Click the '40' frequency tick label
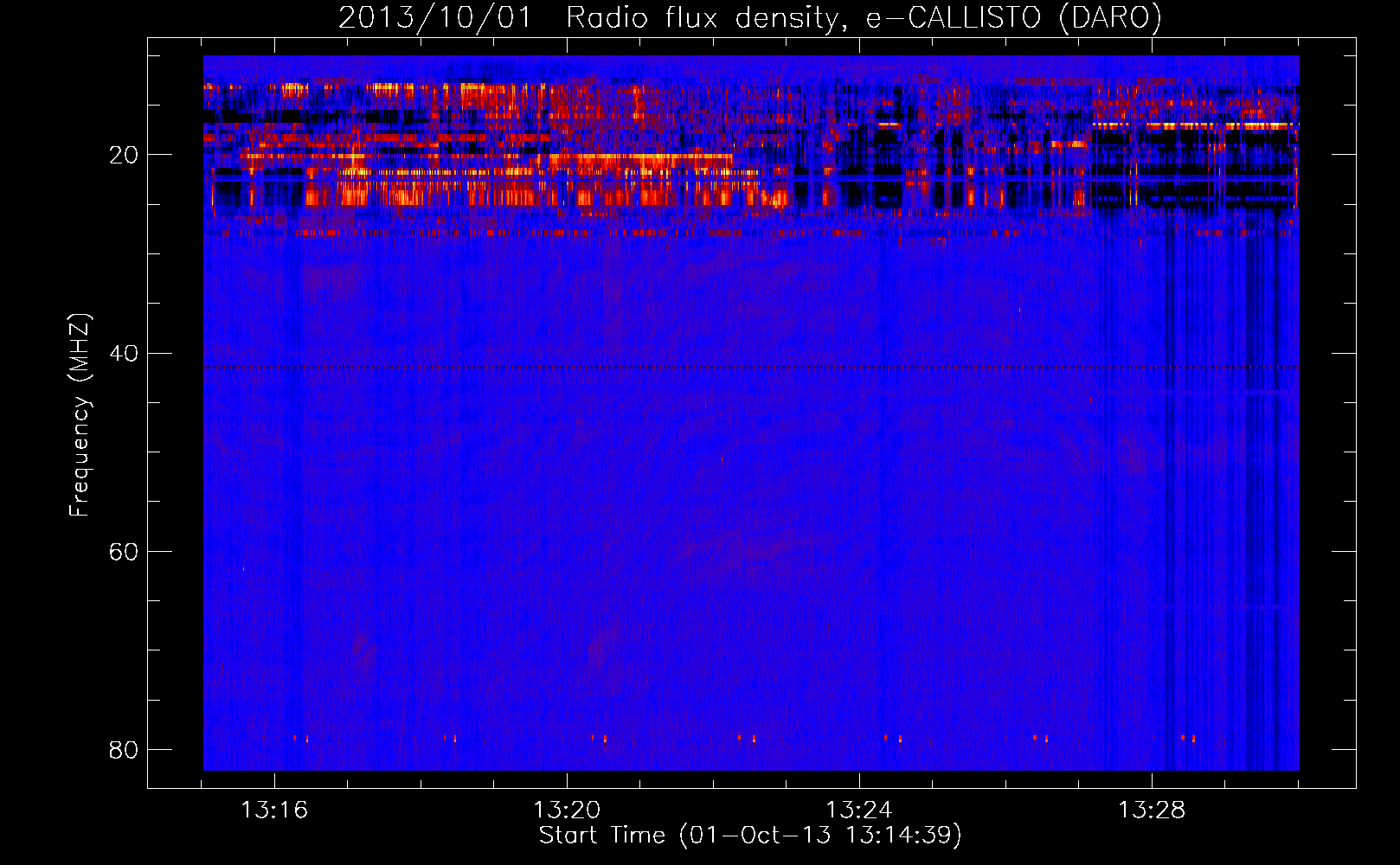 pyautogui.click(x=124, y=353)
